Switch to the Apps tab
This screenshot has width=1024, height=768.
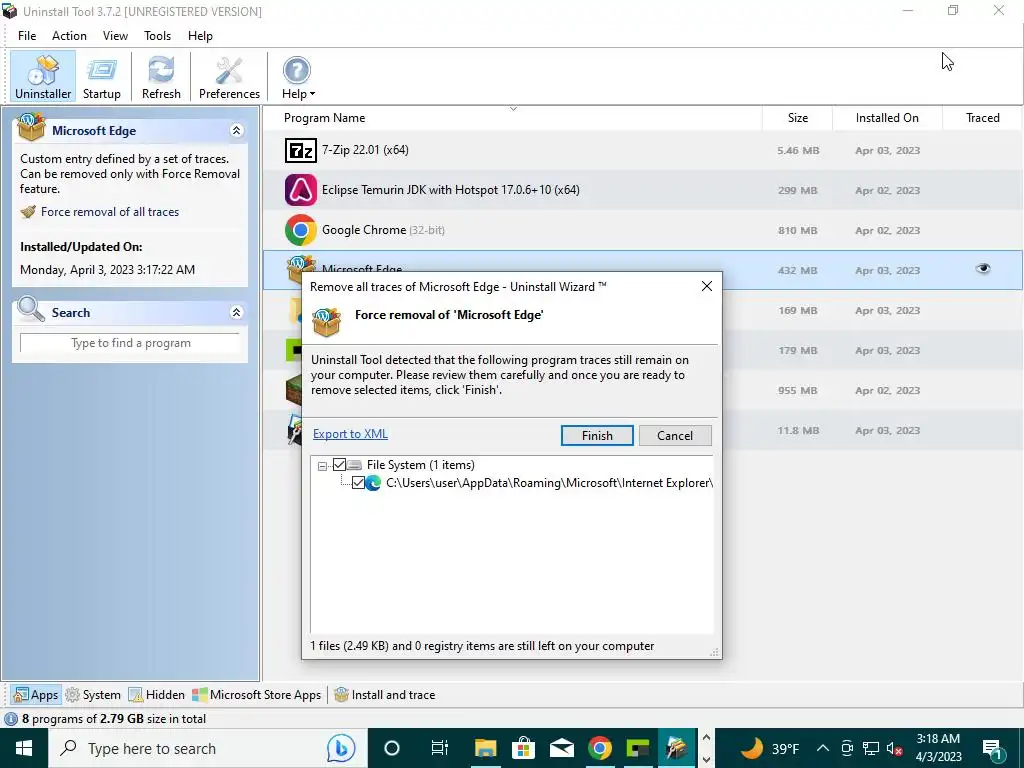(37, 695)
